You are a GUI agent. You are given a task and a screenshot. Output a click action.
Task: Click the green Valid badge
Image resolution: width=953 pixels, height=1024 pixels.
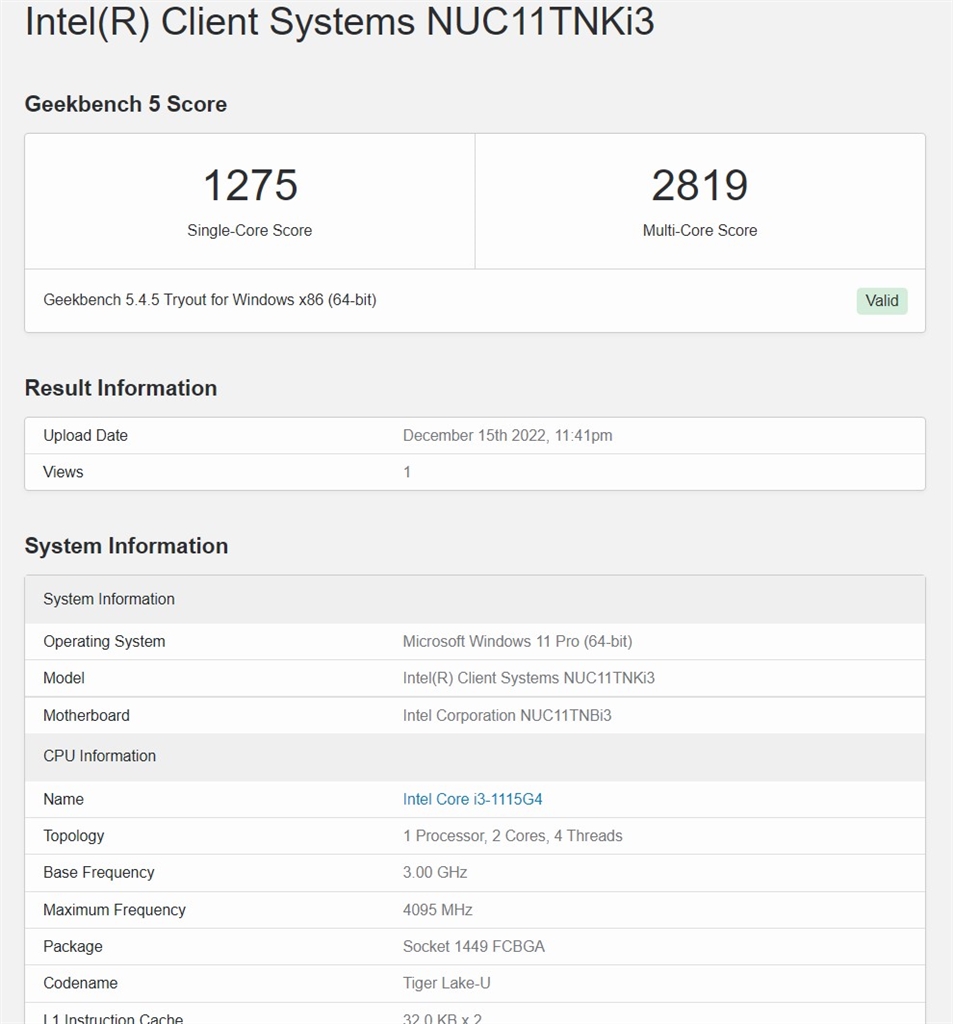882,301
